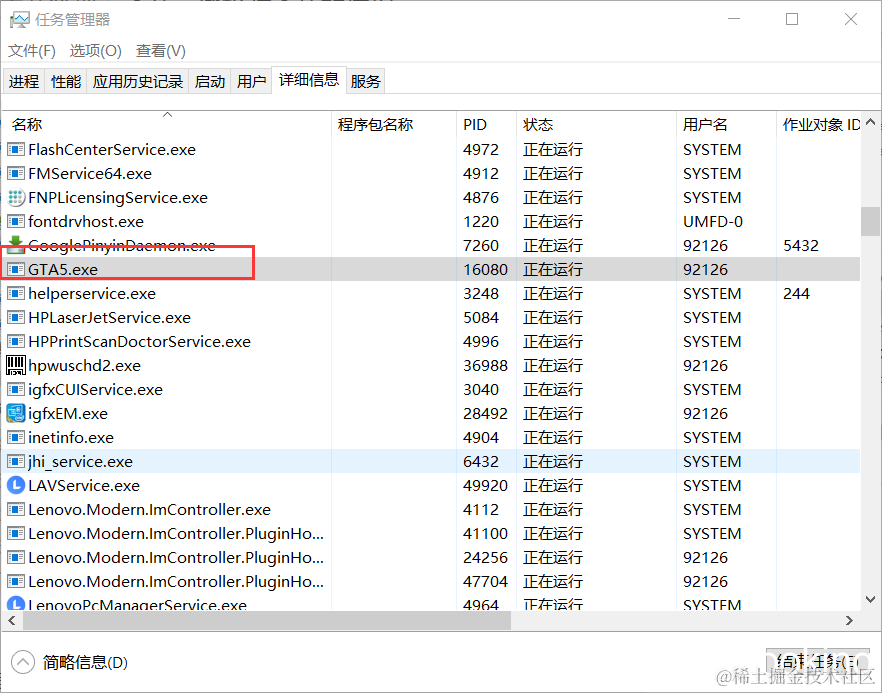Viewport: 882px width, 693px height.
Task: Click the UMFD-0 username cell
Action: pos(713,222)
